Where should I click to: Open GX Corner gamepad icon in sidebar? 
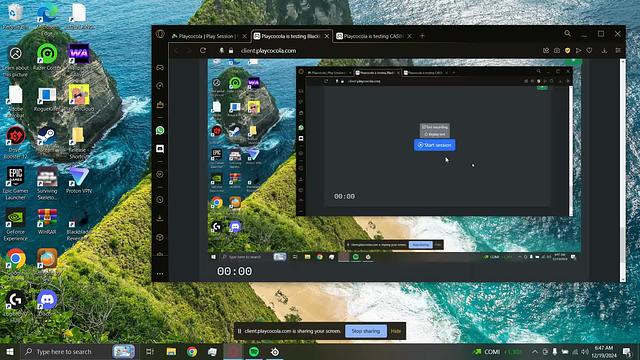coord(160,68)
